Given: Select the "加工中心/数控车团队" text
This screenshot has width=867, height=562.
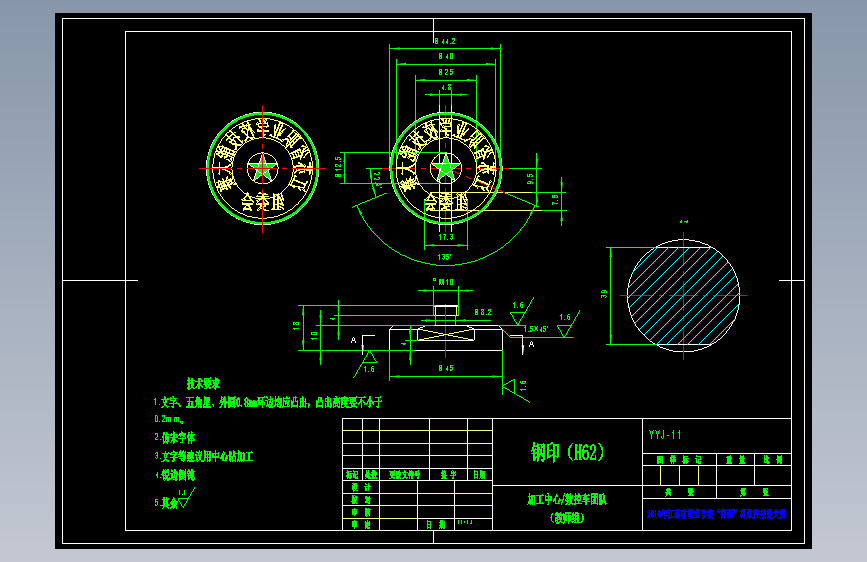Looking at the screenshot, I should pos(567,499).
